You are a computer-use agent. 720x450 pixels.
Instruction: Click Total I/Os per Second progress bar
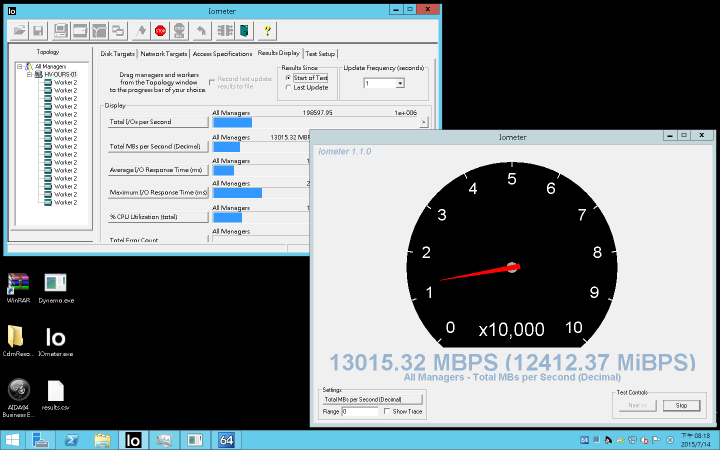316,122
